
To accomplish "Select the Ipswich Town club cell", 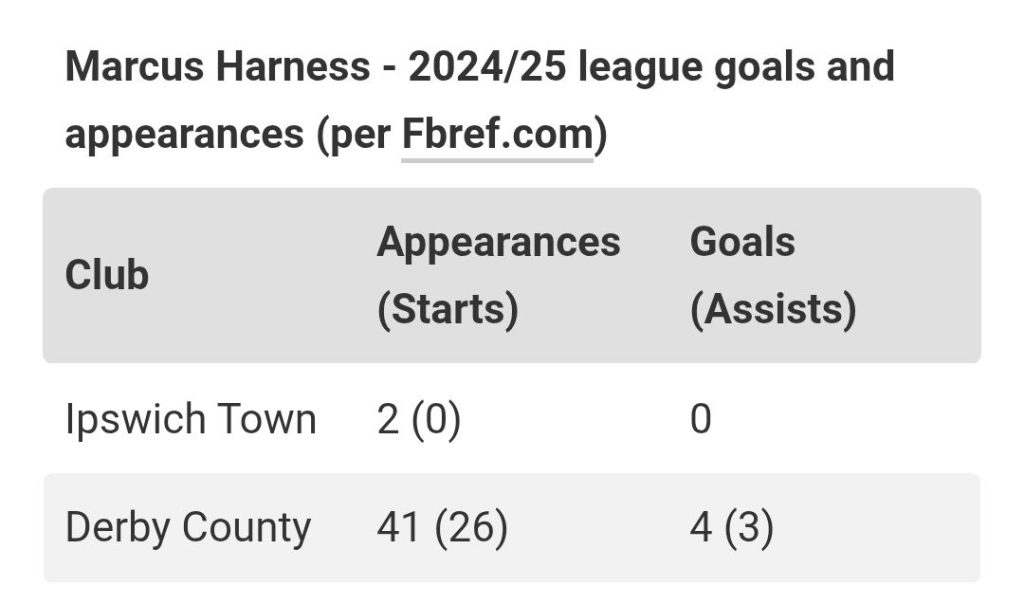I will [x=191, y=419].
